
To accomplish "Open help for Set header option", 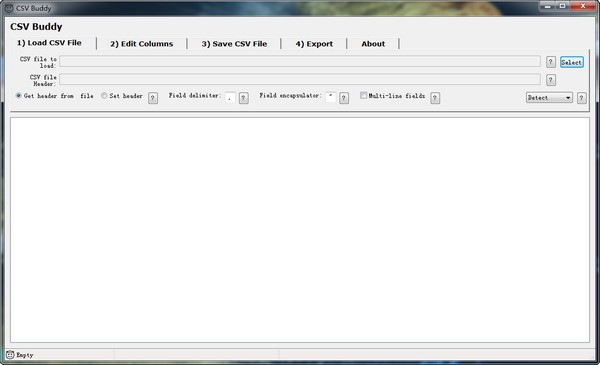I will 153,98.
